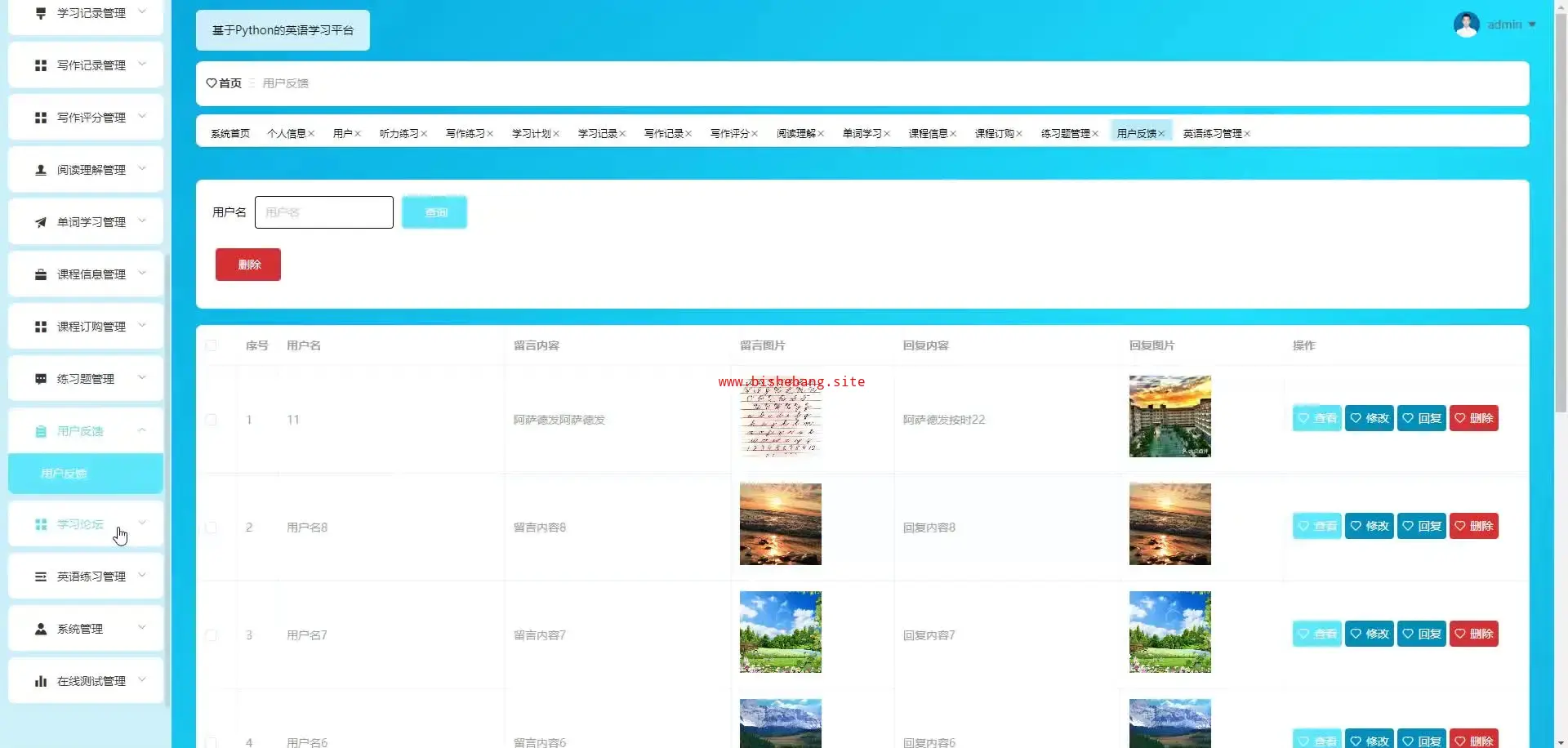
Task: Click the 首页 breadcrumb link
Action: 230,83
